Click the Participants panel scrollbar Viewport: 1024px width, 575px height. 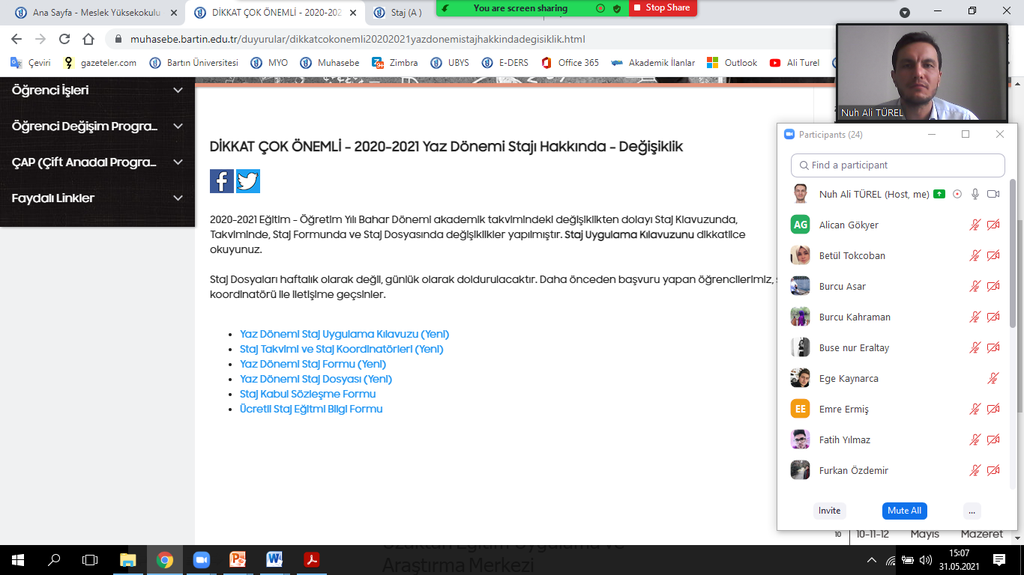click(1014, 255)
